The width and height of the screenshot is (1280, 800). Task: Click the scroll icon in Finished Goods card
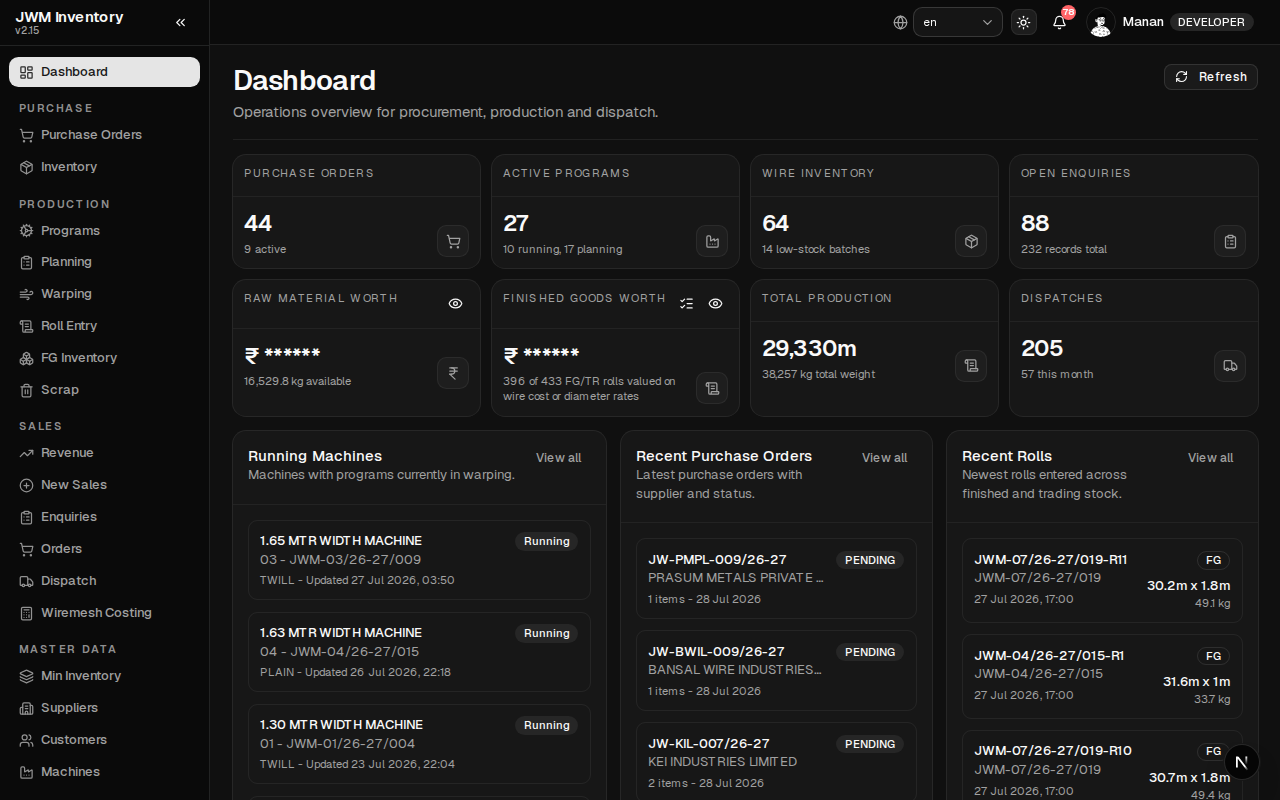pos(712,388)
